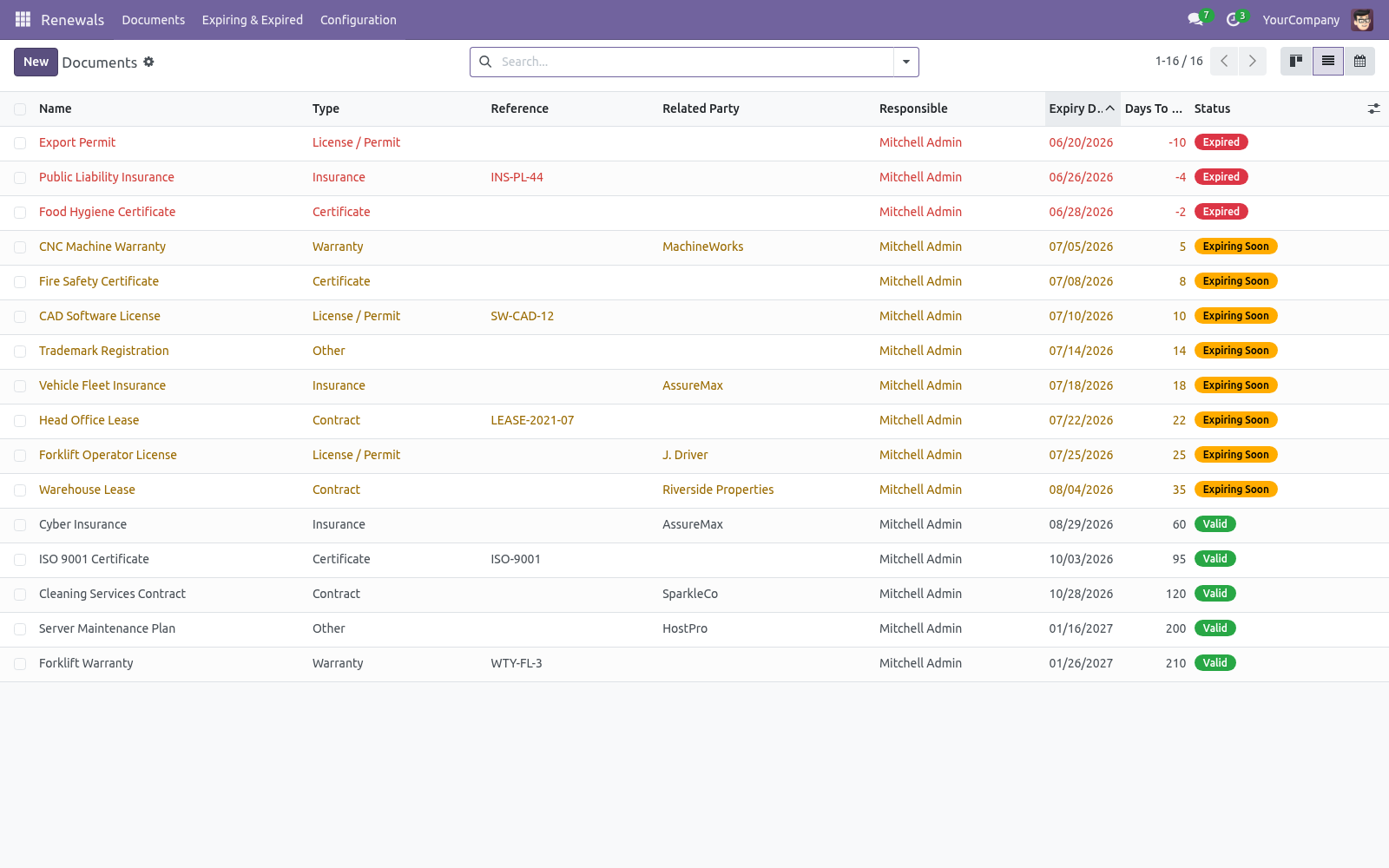Screen dimensions: 1389x868
Task: Open the activities clock icon
Action: [1233, 19]
